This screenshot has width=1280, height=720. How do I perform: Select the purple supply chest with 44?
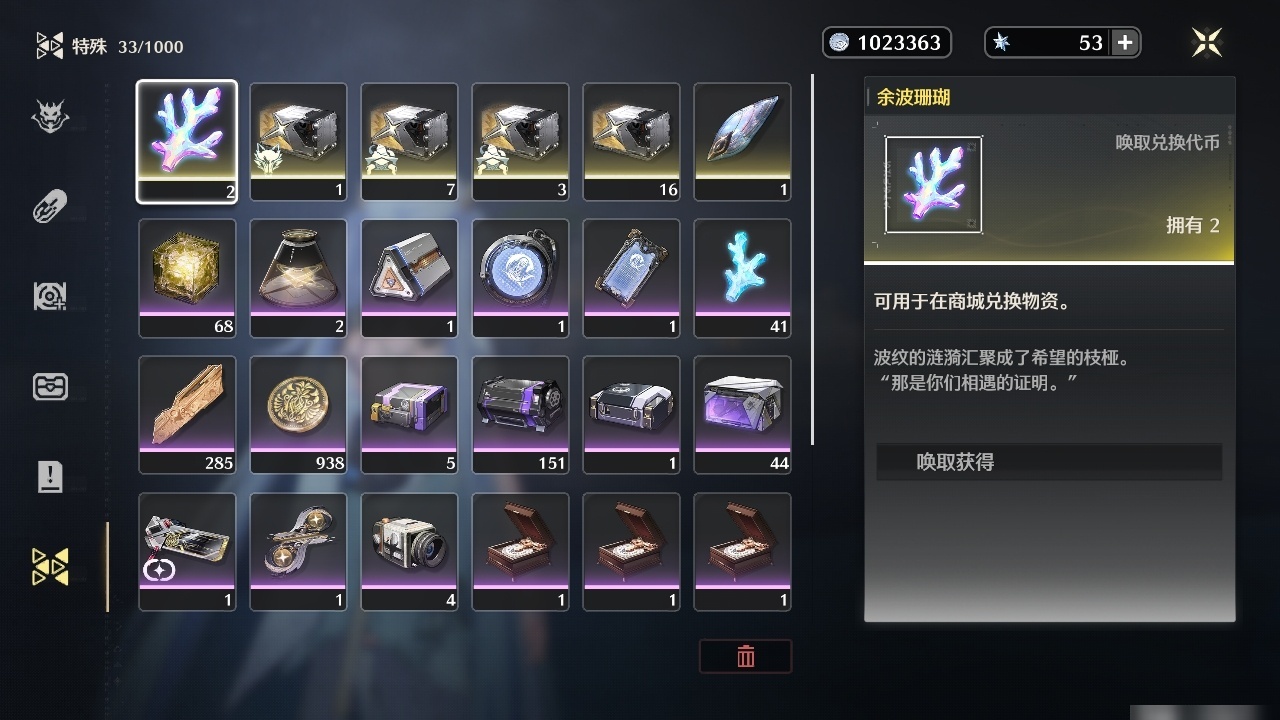tap(742, 415)
